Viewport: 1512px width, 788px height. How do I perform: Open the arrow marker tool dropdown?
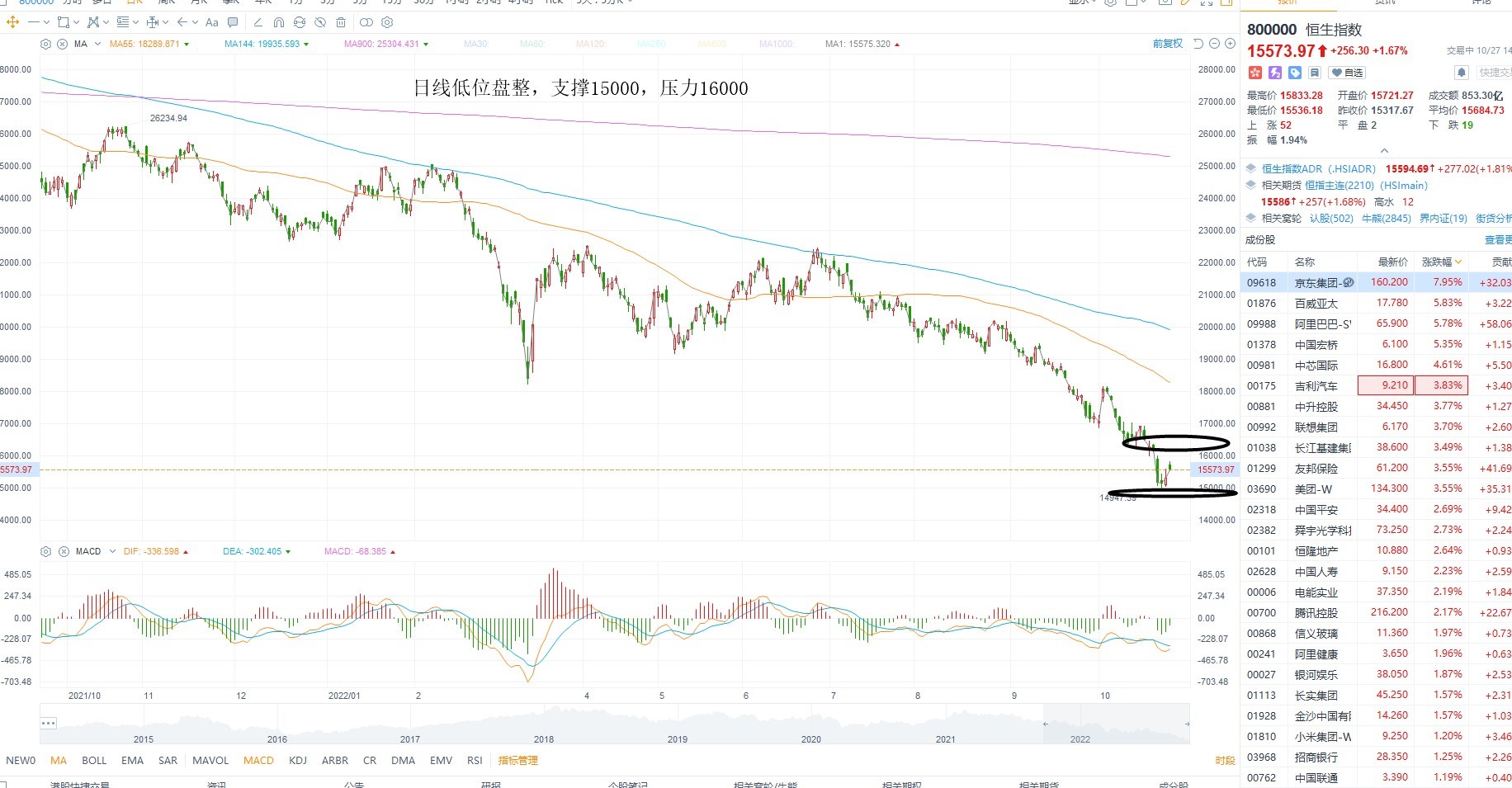[195, 22]
